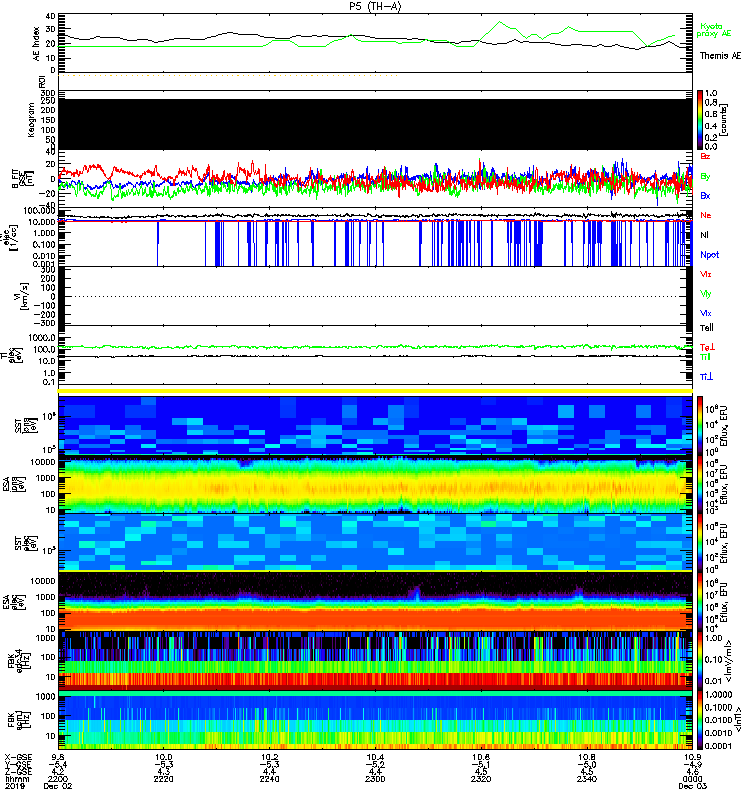Click the density plot with blue spikes
This screenshot has width=750, height=800.
375,237
